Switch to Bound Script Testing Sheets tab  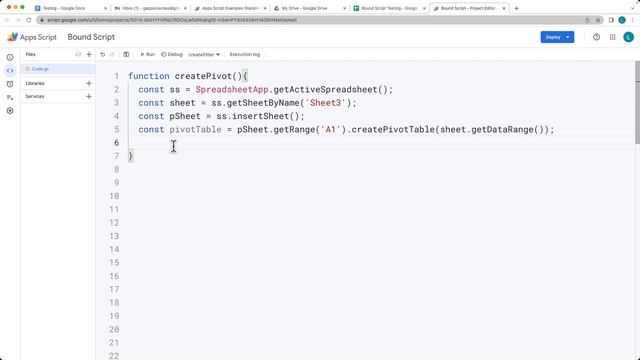[389, 8]
